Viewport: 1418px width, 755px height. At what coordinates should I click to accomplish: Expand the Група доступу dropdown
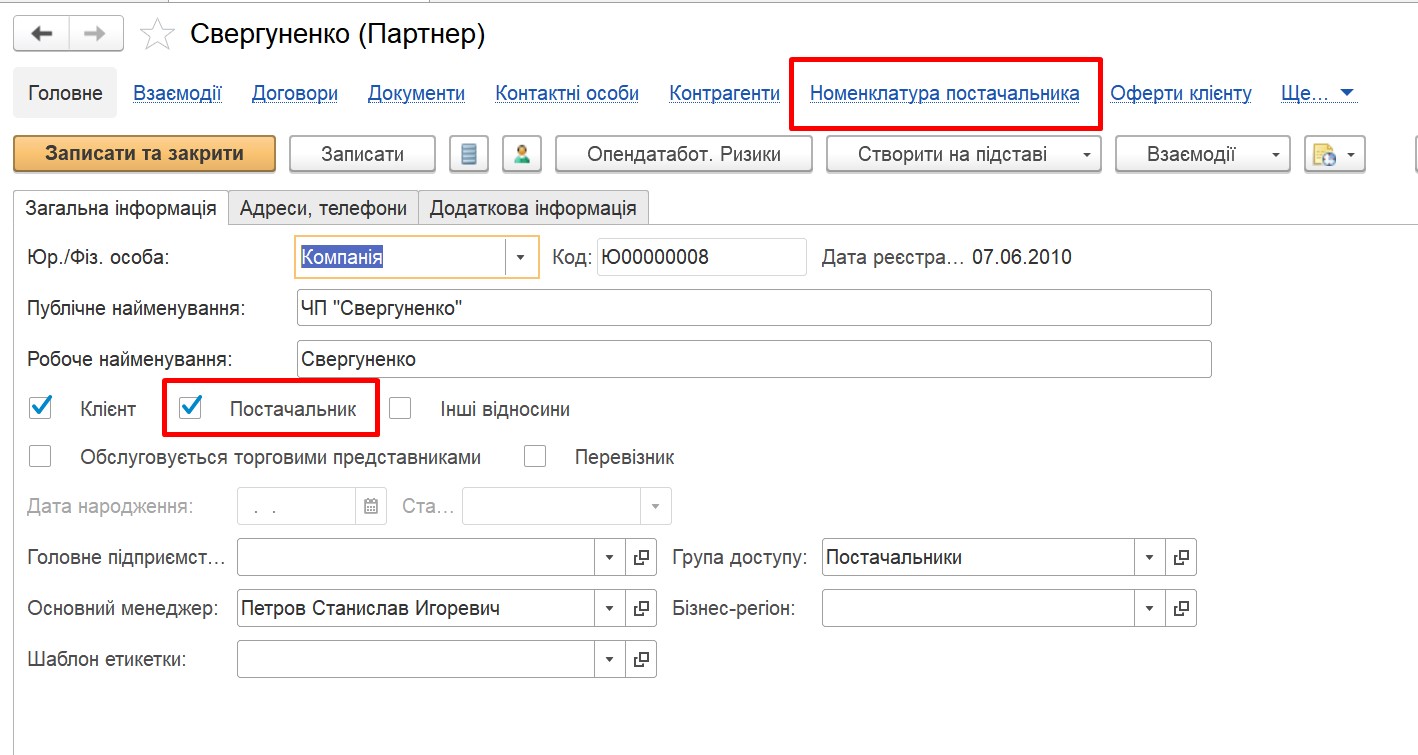pos(1150,557)
